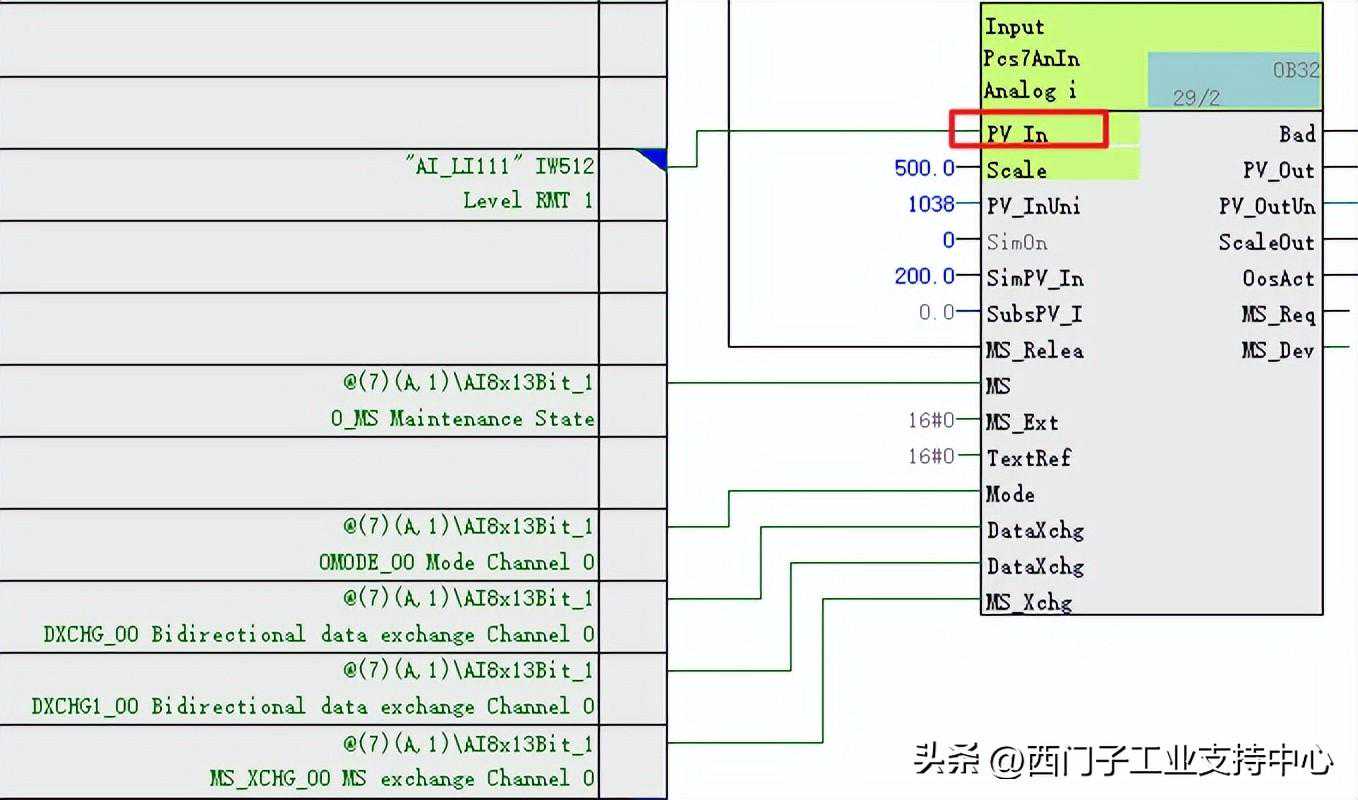This screenshot has height=800, width=1358.
Task: Click the PV_Out output pin
Action: tap(1278, 170)
